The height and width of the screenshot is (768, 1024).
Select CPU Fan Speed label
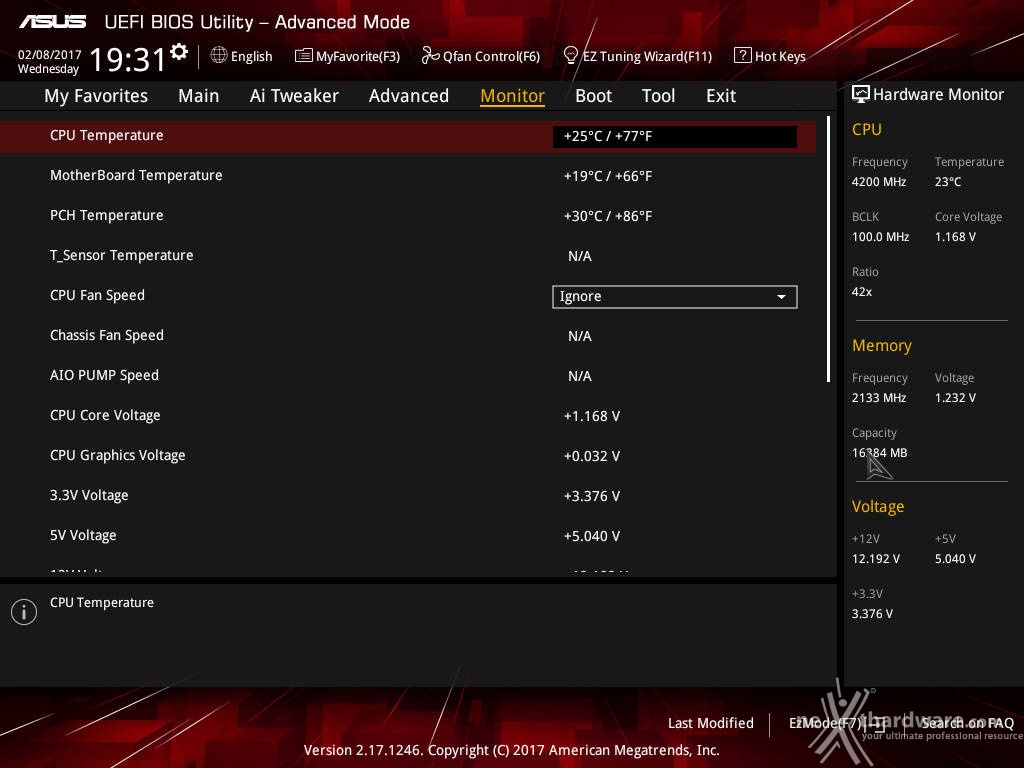pyautogui.click(x=97, y=295)
